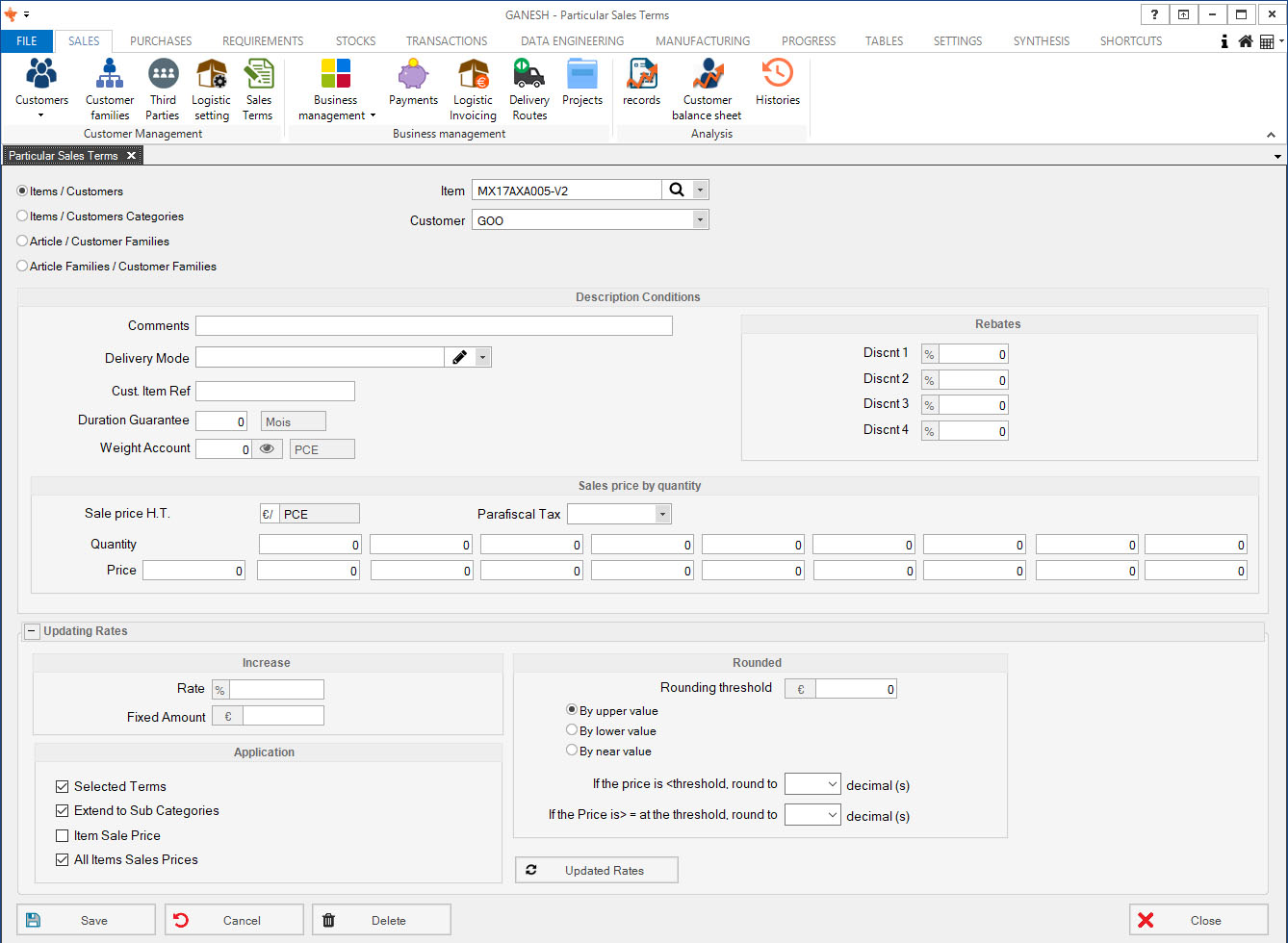Click the Item search magnifier button
The width and height of the screenshot is (1288, 943).
pyautogui.click(x=677, y=191)
